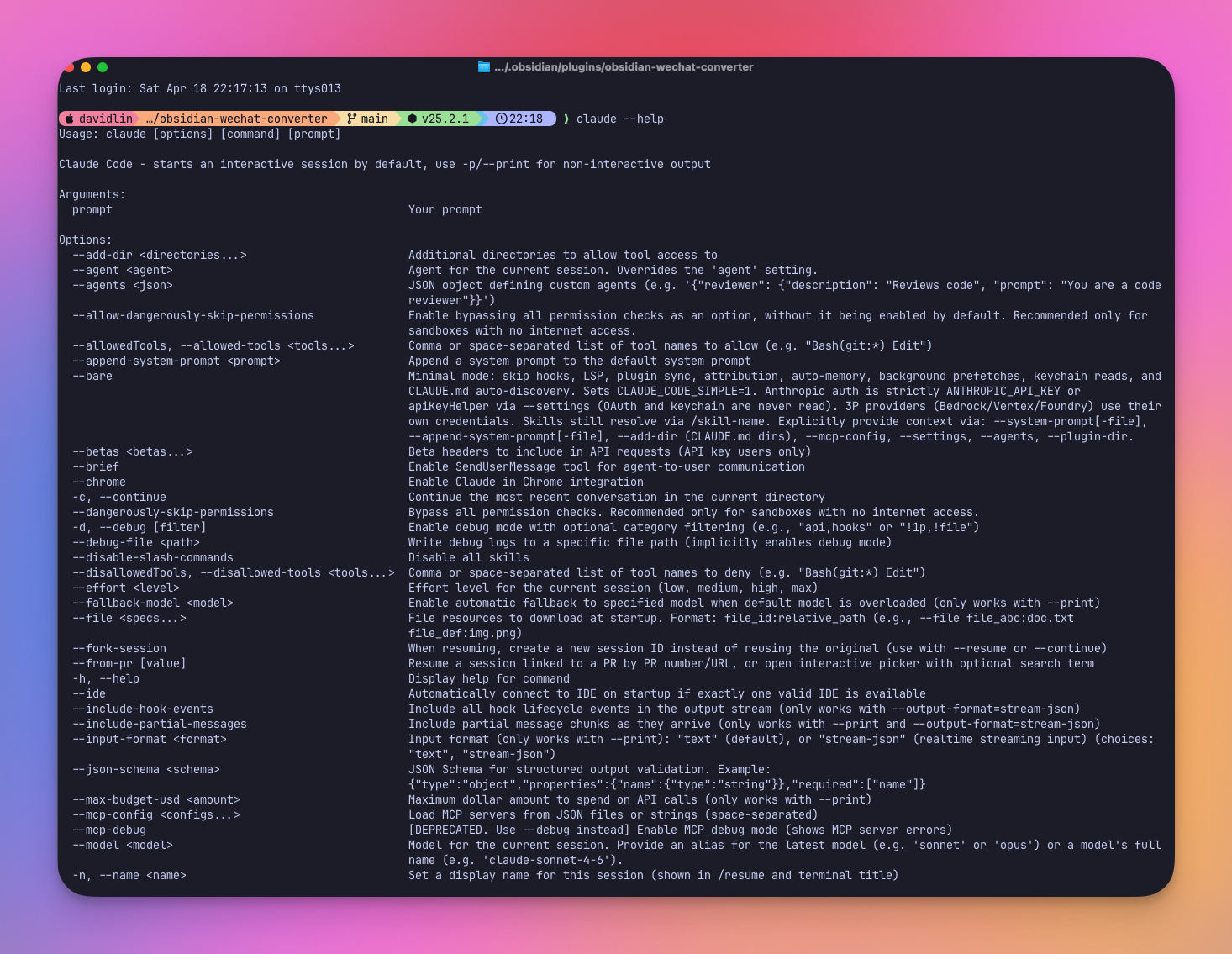Click the window title path text
1232x954 pixels.
coord(623,67)
